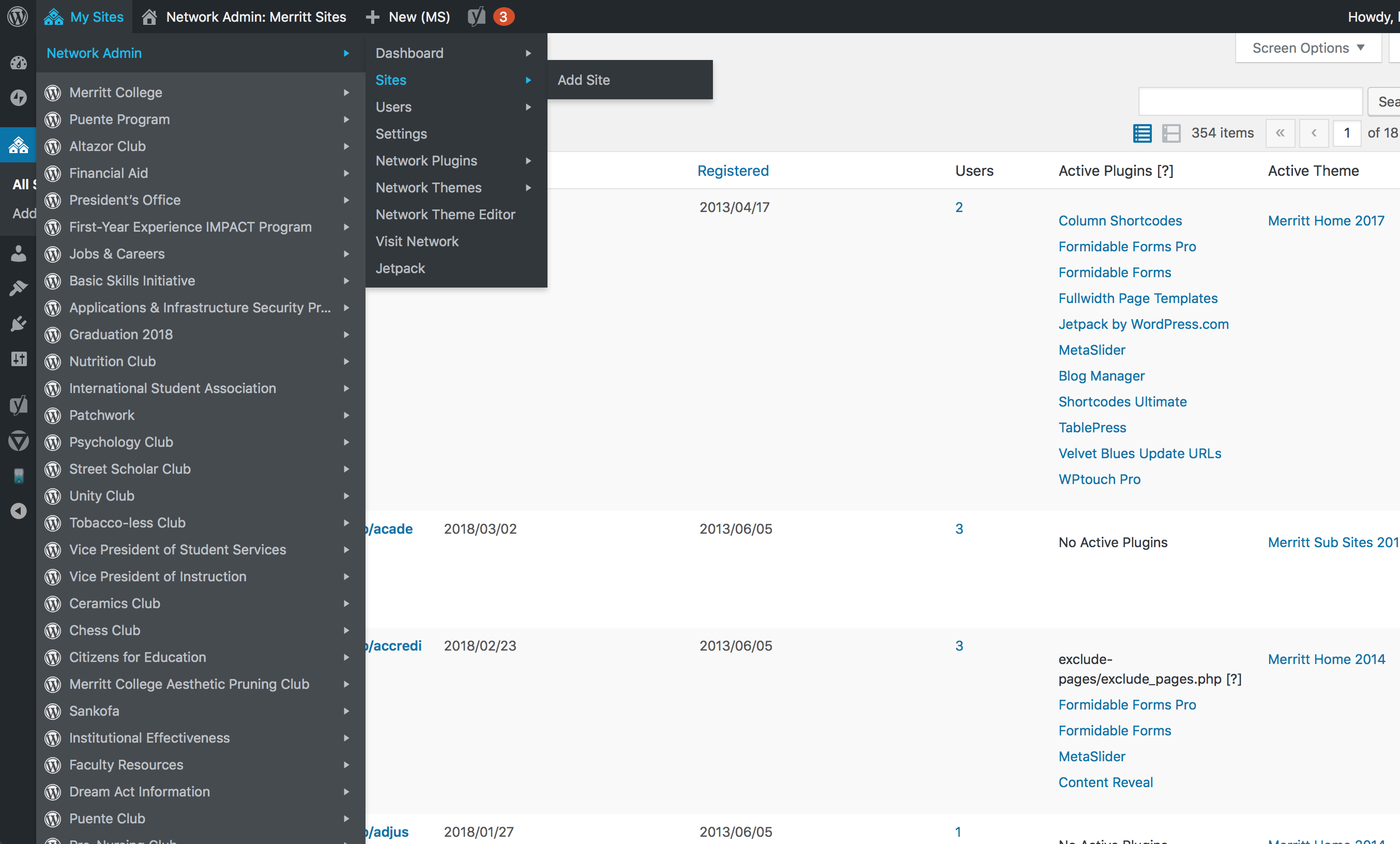The image size is (1400, 844).
Task: Select Settings in Network Admin menu
Action: click(401, 133)
